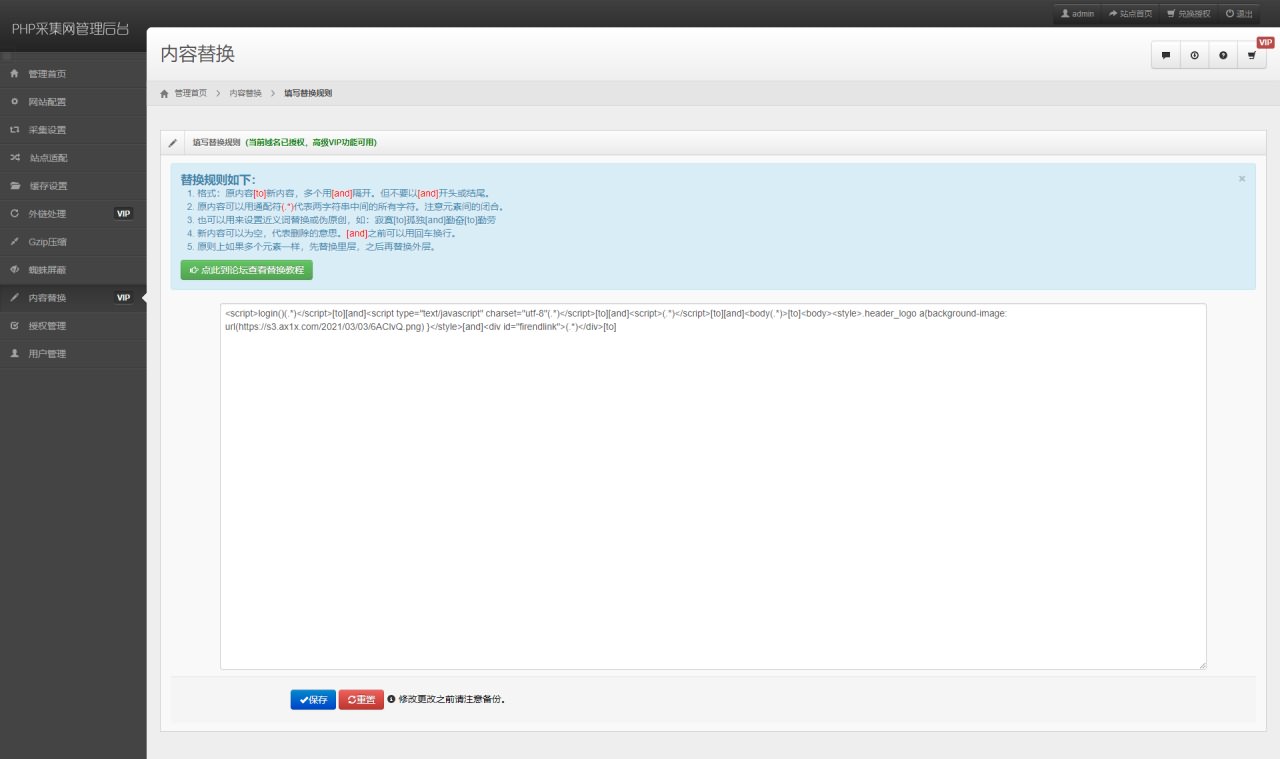Open 外链处理 VIP sidebar item

(x=47, y=214)
